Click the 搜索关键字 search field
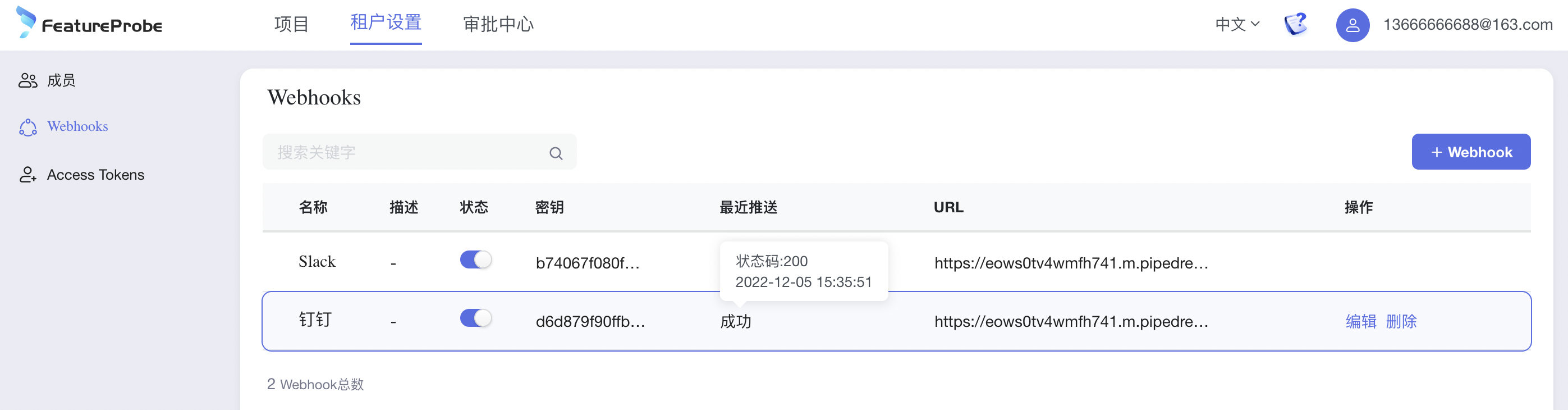1568x410 pixels. click(x=408, y=152)
